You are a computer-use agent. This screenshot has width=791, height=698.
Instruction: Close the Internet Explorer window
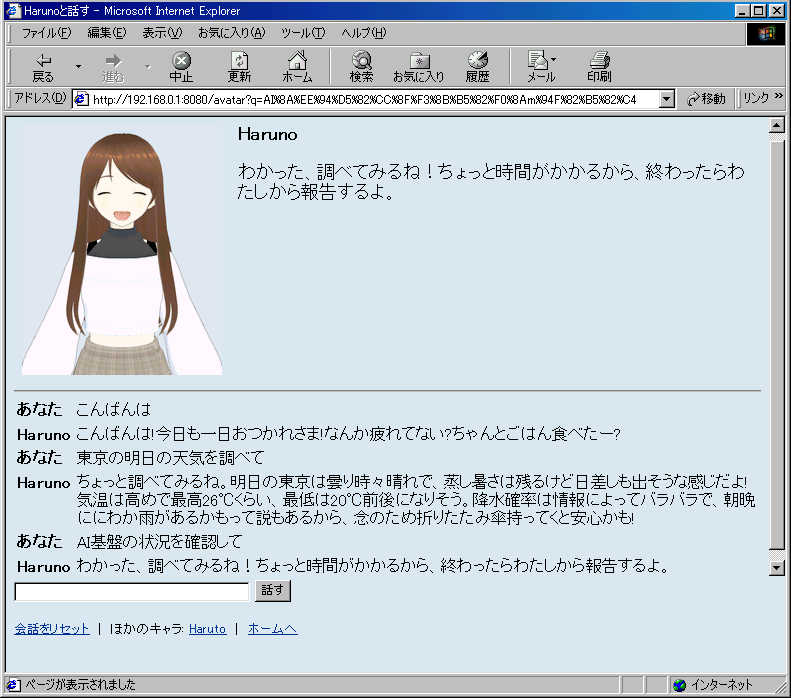776,11
